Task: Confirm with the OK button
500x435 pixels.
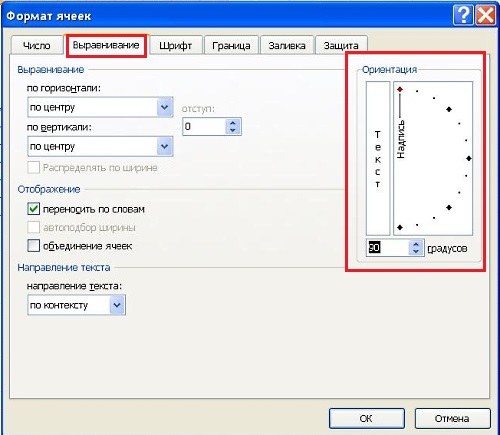Action: 366,418
